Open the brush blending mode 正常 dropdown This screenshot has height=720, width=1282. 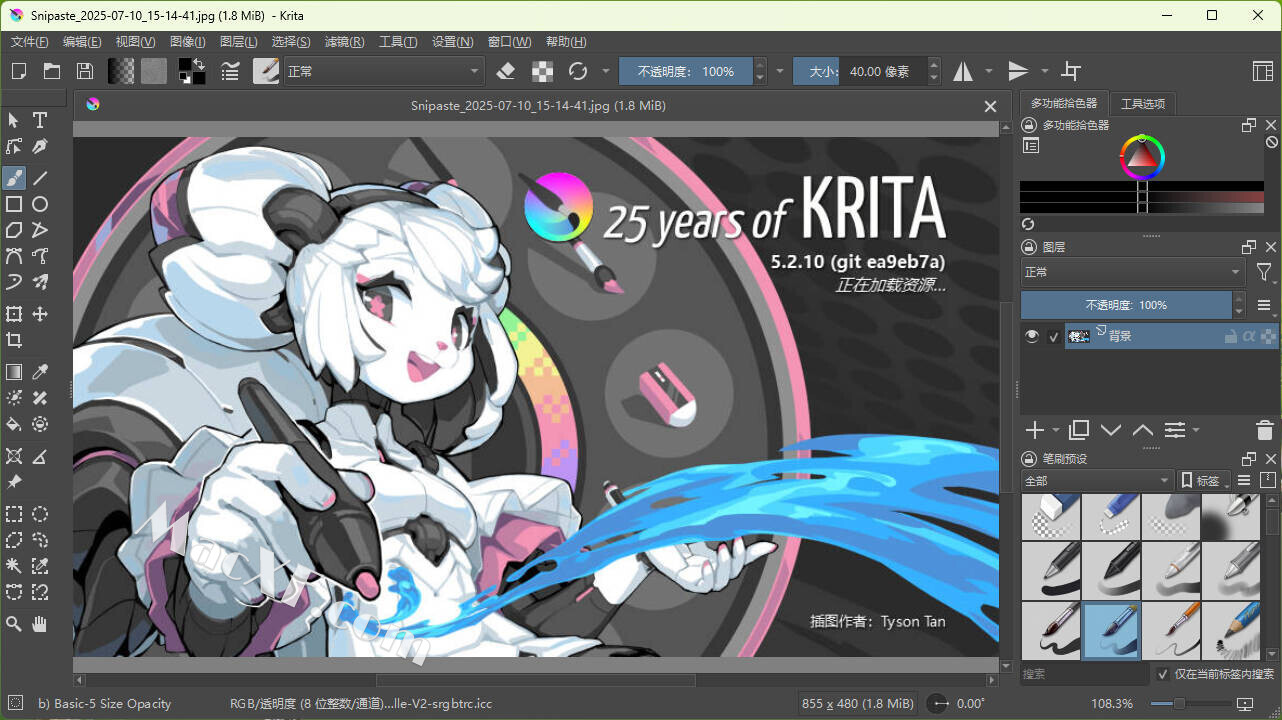click(384, 71)
